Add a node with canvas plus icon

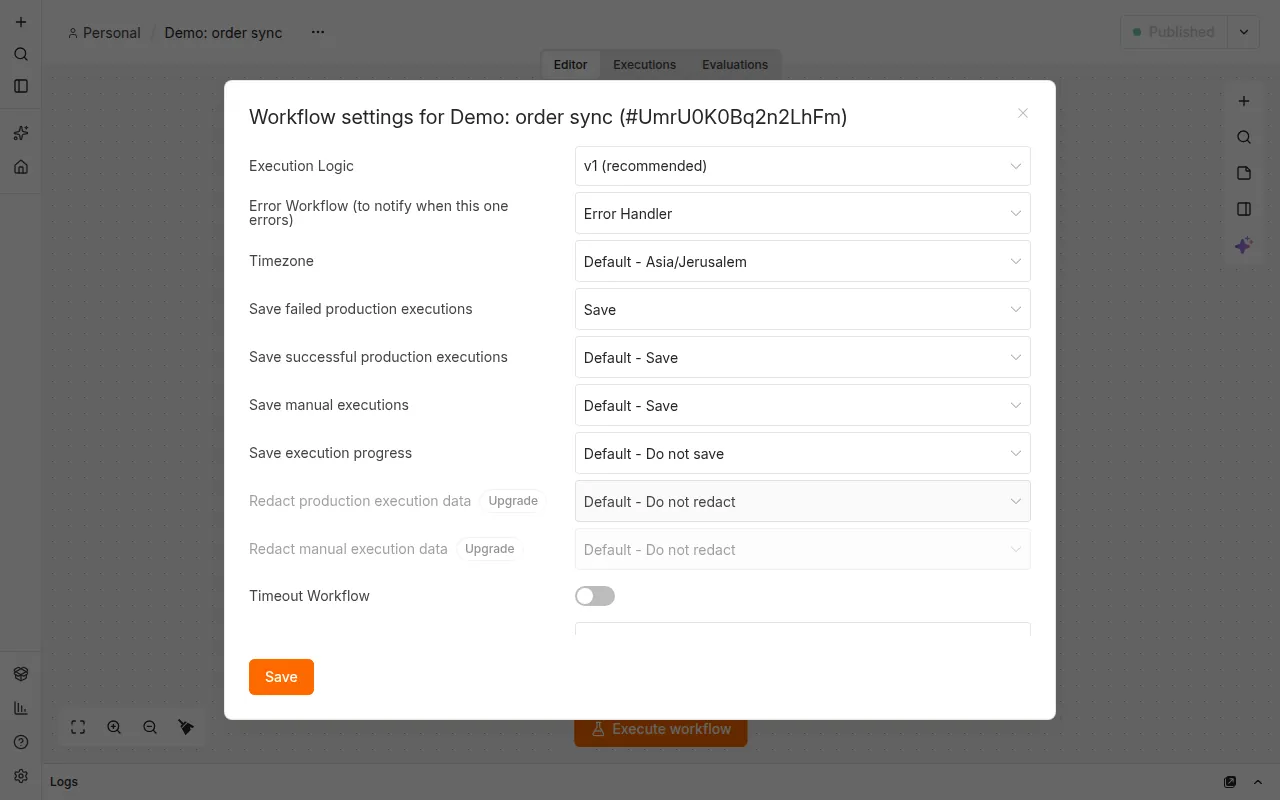pos(1244,101)
